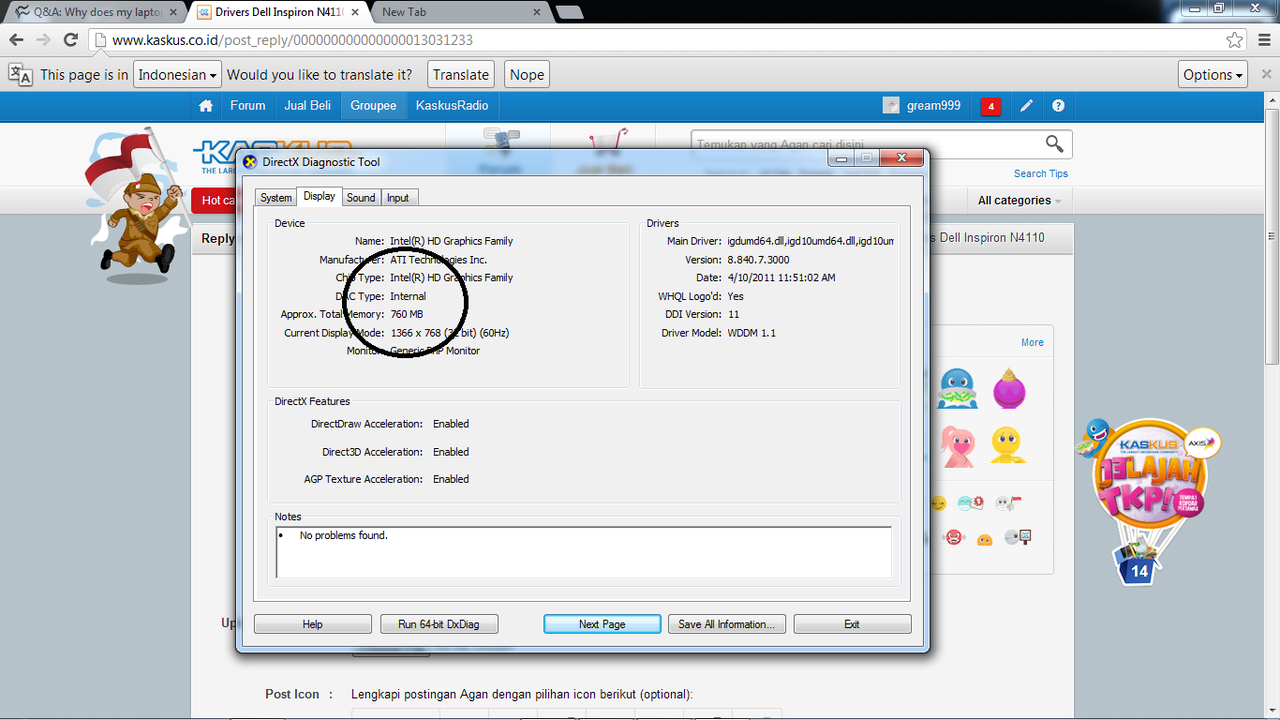Select Direct3D Acceleration 'Enabled' value
Image resolution: width=1280 pixels, height=720 pixels.
(x=451, y=452)
